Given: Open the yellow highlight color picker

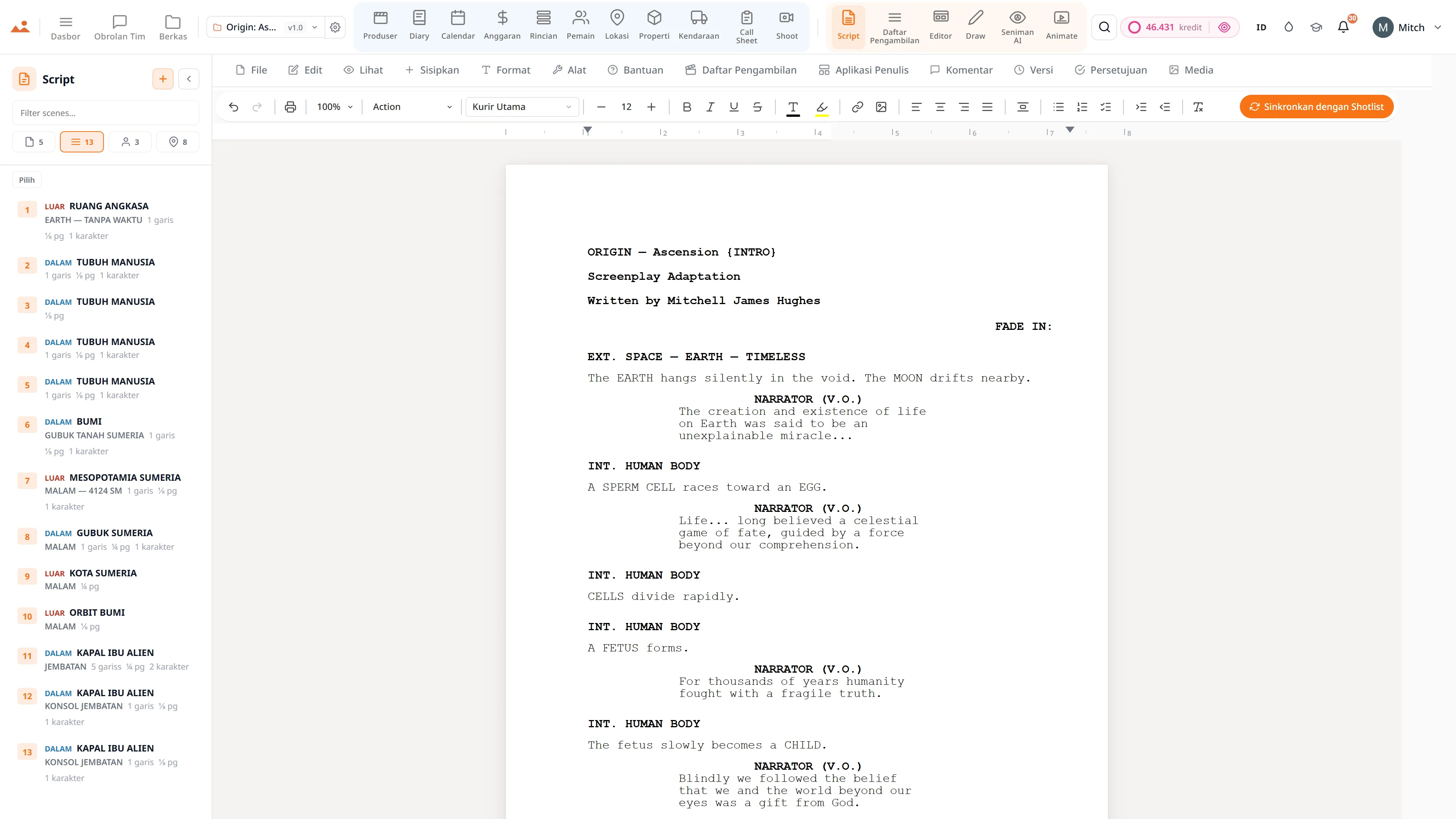Looking at the screenshot, I should [x=822, y=107].
